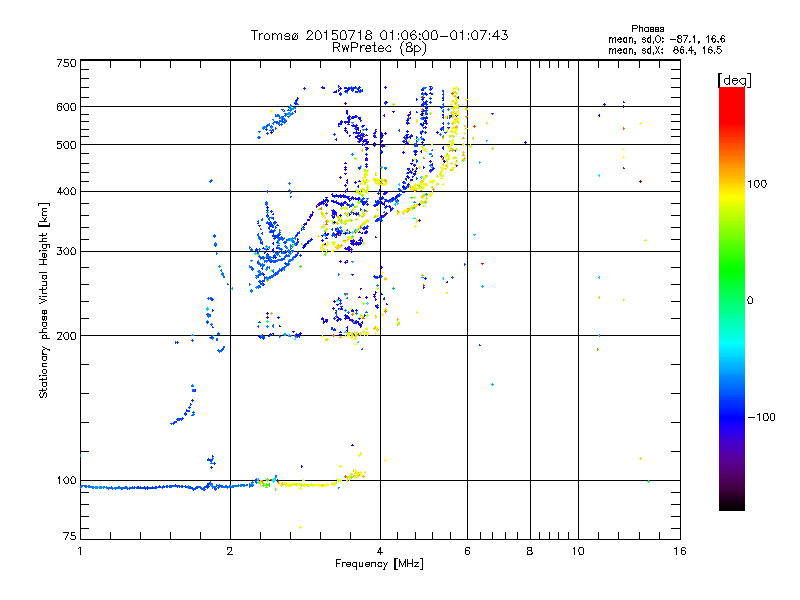The height and width of the screenshot is (600, 800).
Task: Click the 'RwPretec (8p)' subtitle
Action: pos(379,48)
